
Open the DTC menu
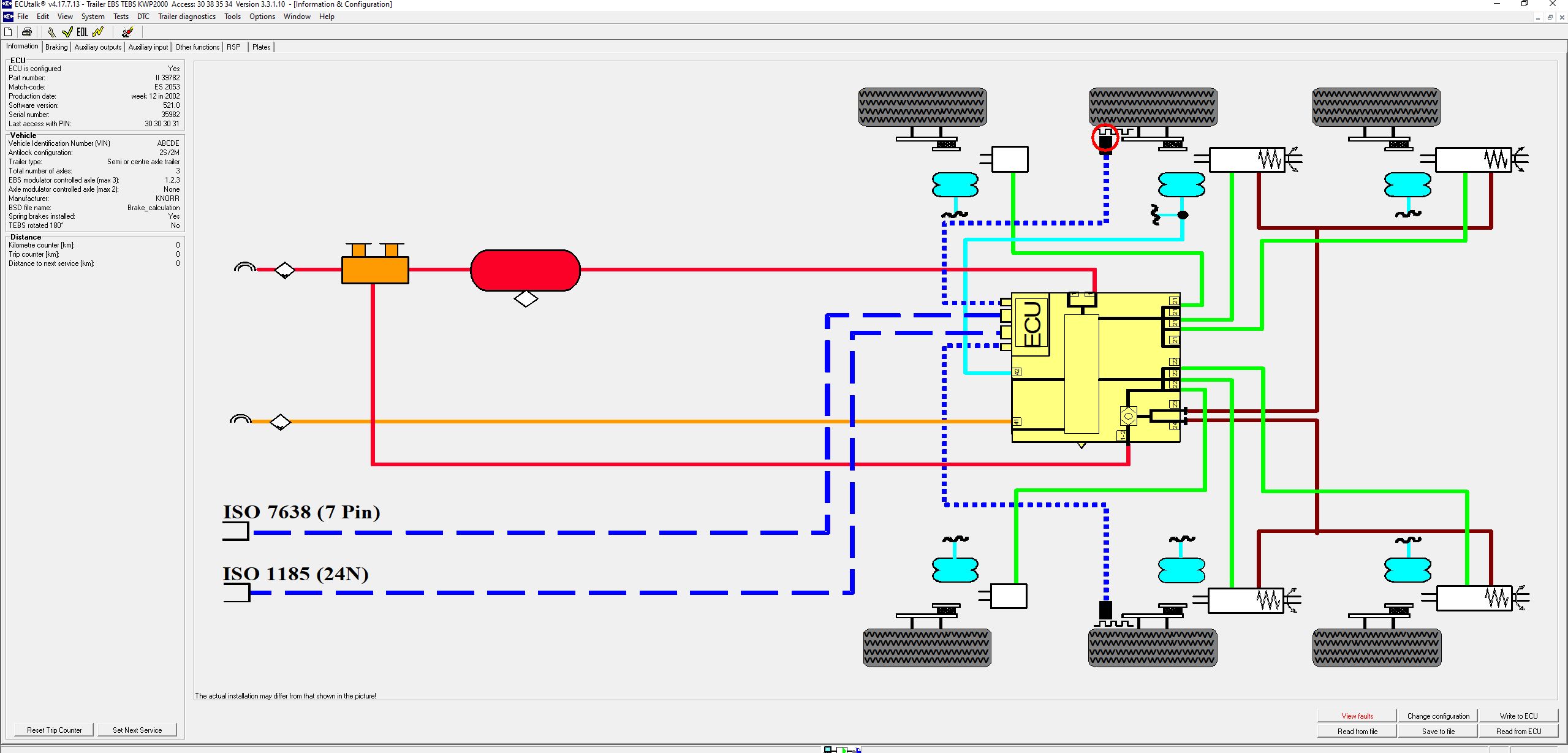coord(143,17)
